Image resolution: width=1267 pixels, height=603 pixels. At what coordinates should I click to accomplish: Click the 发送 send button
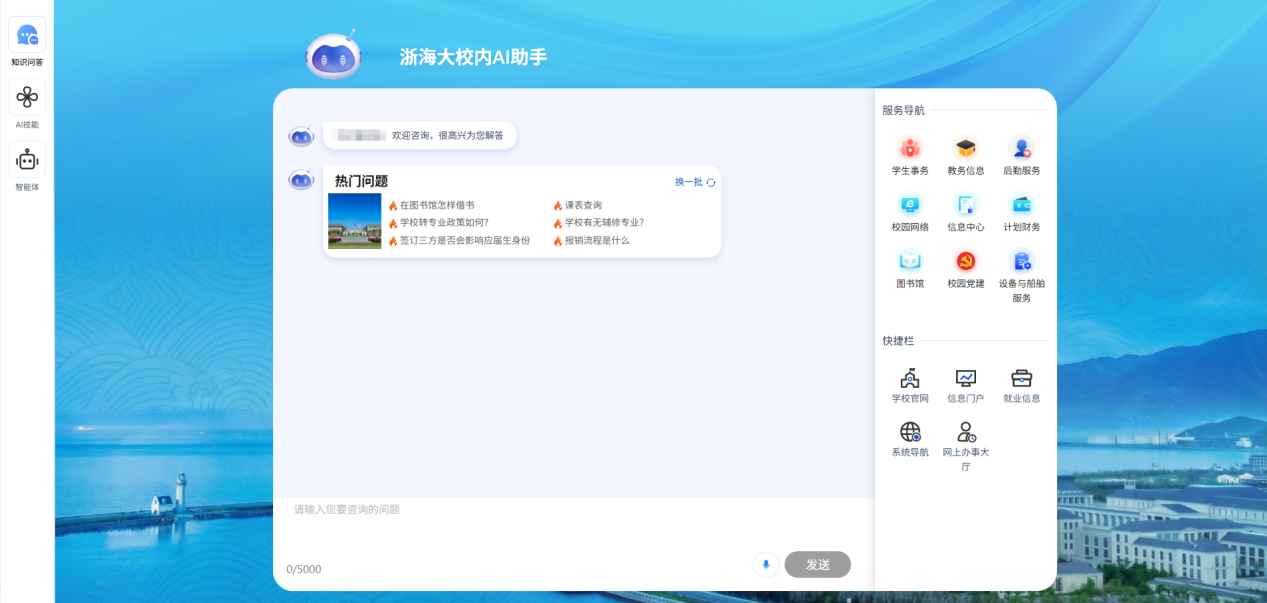pos(818,564)
